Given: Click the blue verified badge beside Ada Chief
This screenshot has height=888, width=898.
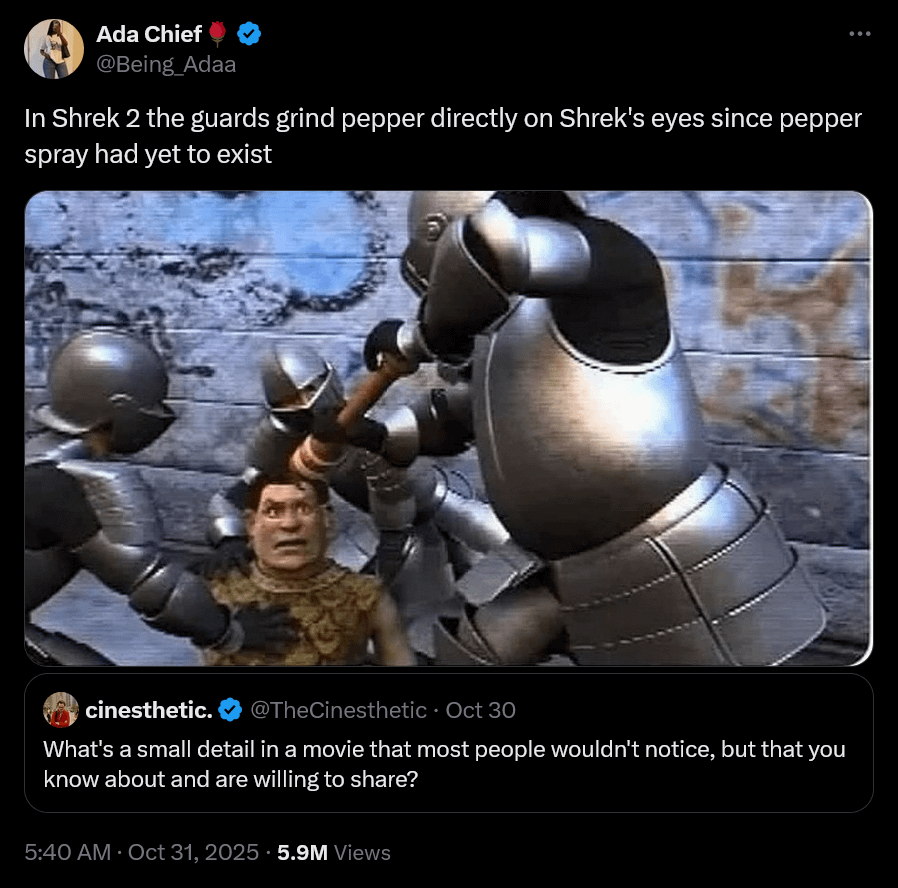Looking at the screenshot, I should [x=249, y=35].
